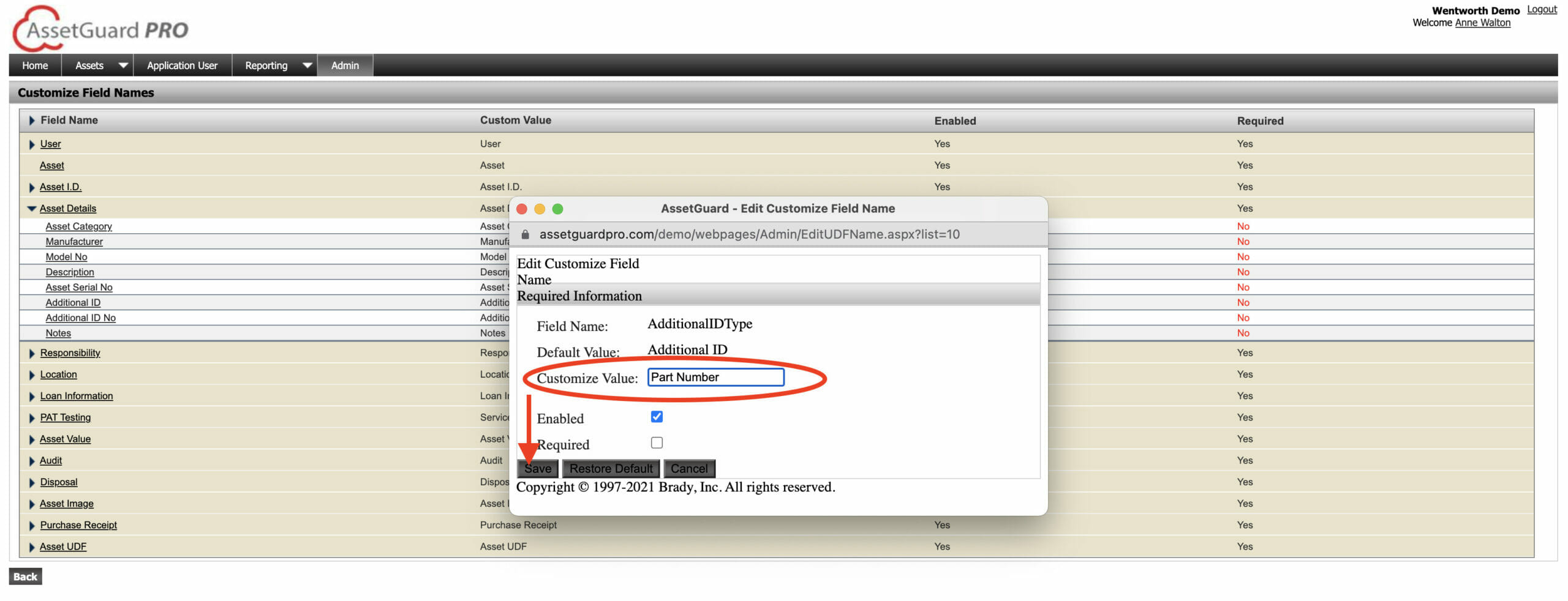Viewport: 1568px width, 601px height.
Task: Check the Required checkbox
Action: click(657, 442)
